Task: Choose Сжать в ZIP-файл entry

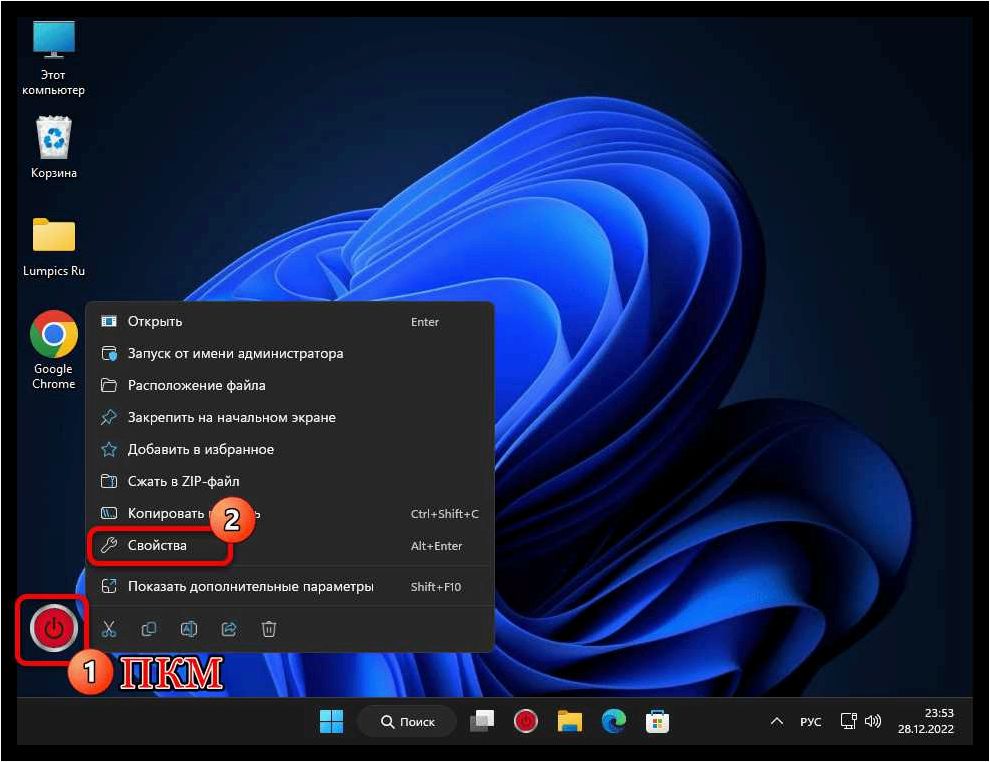Action: pyautogui.click(x=290, y=481)
